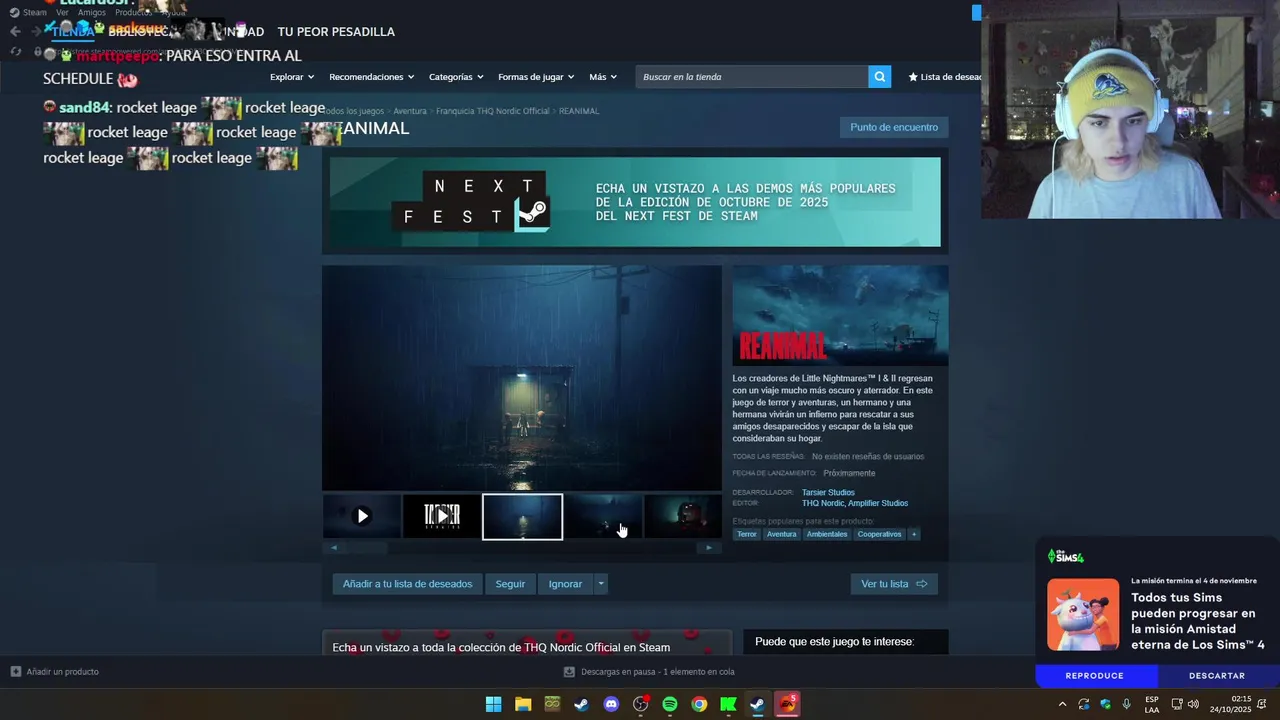The image size is (1280, 720).
Task: Click the Aventura tag under popular tags
Action: pos(782,534)
